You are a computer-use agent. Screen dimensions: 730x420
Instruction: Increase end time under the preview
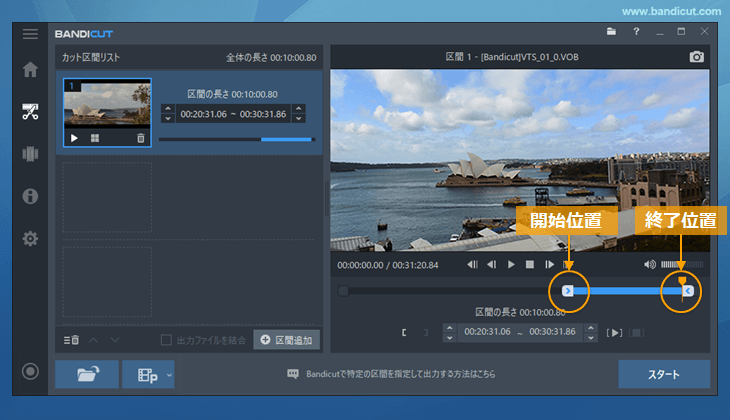(x=591, y=327)
